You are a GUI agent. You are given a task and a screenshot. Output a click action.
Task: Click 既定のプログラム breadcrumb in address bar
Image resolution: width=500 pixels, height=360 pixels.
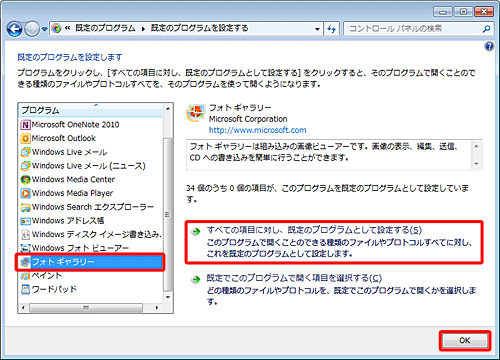(x=105, y=28)
